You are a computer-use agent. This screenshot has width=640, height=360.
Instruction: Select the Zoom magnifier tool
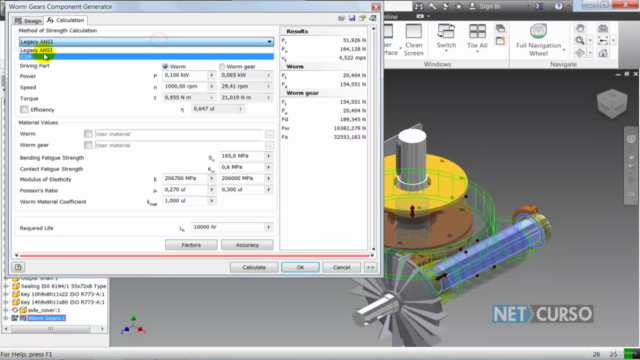(x=580, y=40)
